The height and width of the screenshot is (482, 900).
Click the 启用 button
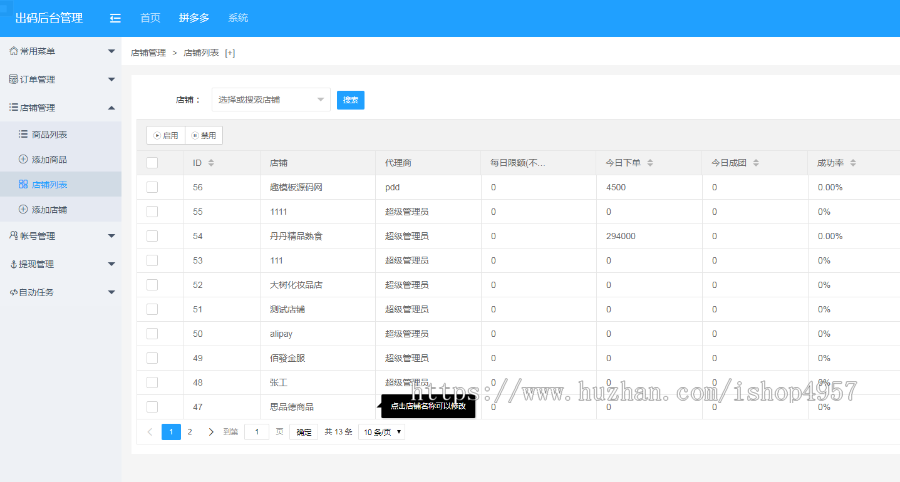[x=166, y=135]
